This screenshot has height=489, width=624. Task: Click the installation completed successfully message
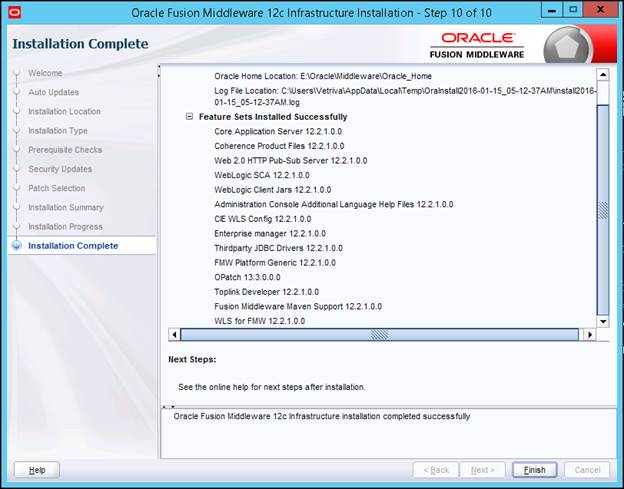click(322, 417)
